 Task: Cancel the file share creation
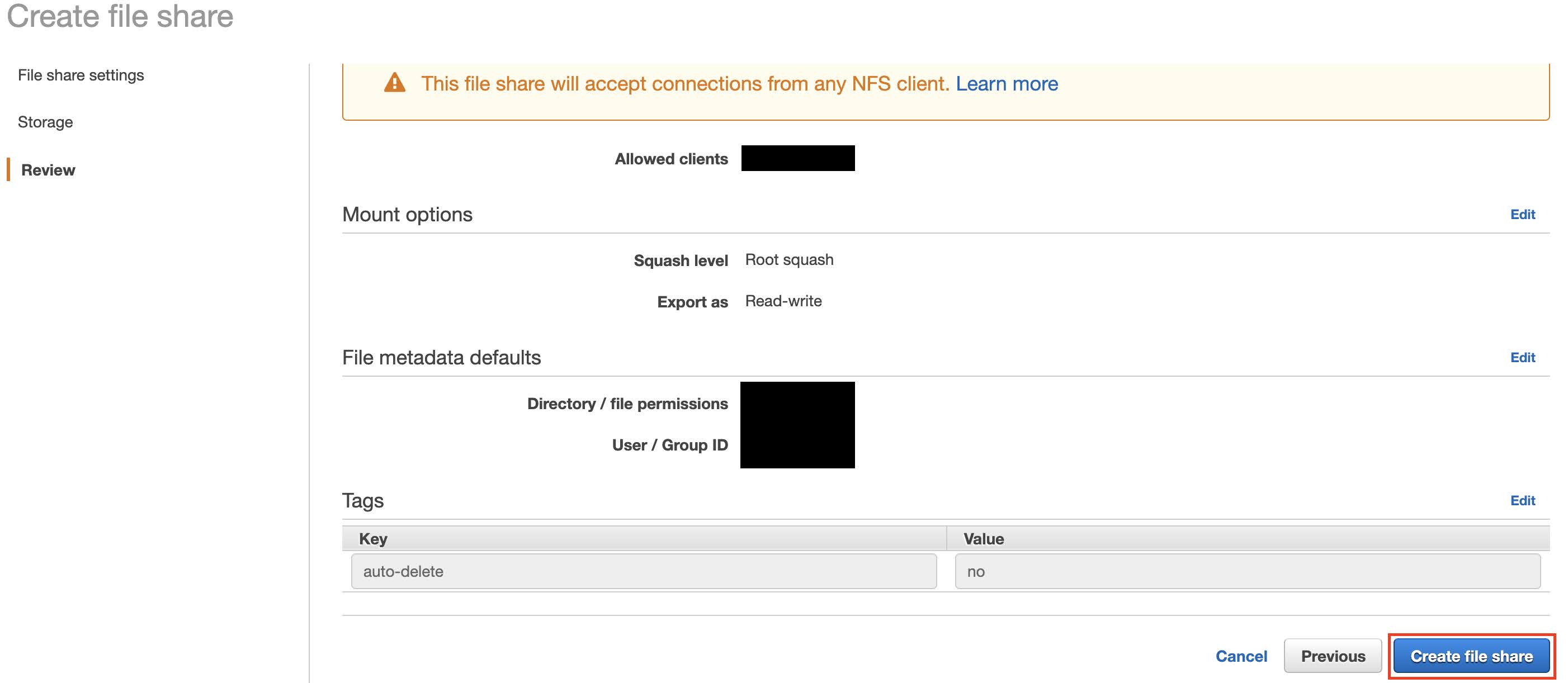(x=1240, y=656)
